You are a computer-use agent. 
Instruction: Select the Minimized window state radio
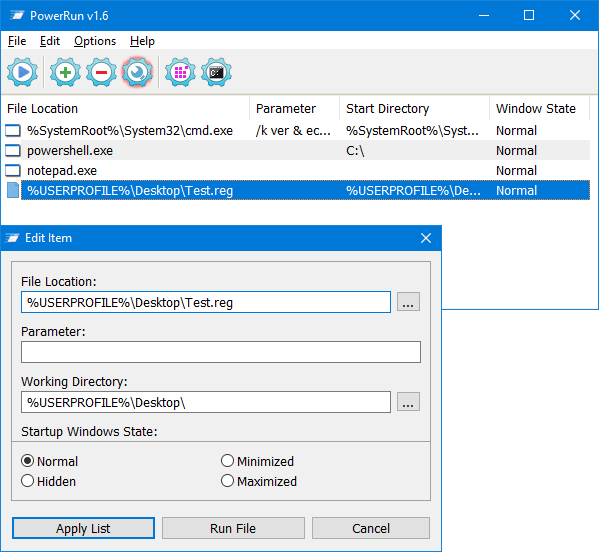coord(227,461)
